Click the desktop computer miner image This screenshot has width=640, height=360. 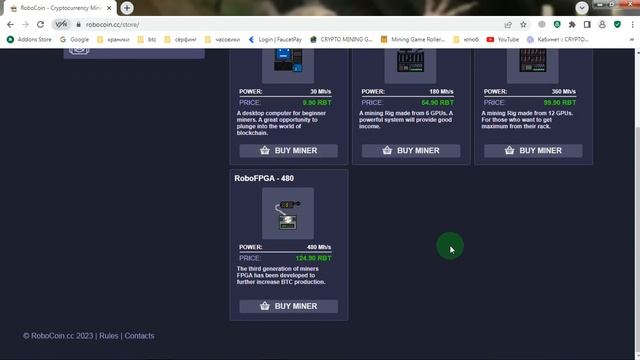288,65
